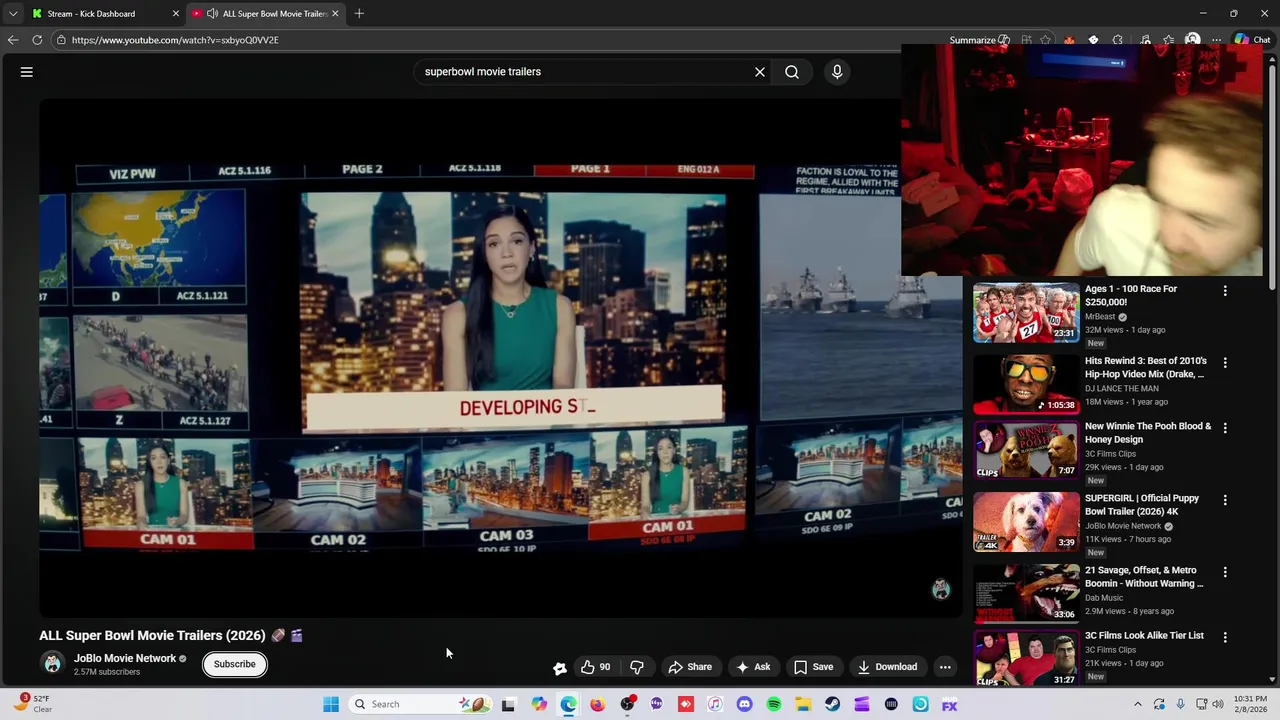The image size is (1280, 720).
Task: Open the JoBlo Movie Network channel avatar
Action: [x=52, y=663]
